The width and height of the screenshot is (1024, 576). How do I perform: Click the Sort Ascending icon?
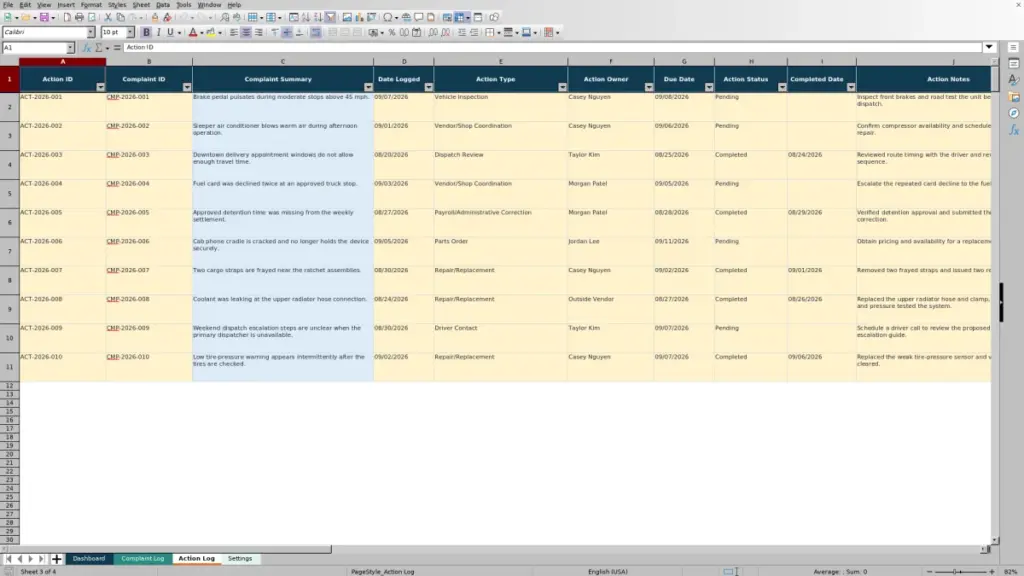[x=306, y=17]
